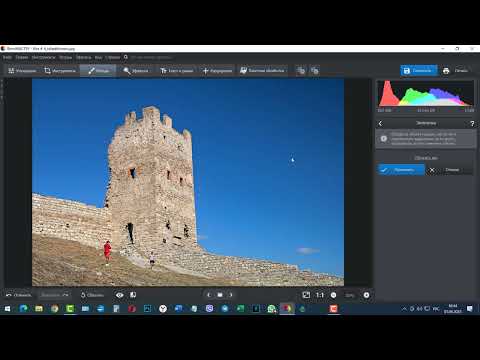
Task: Open File Explorer from the taskbar
Action: (x=39, y=309)
